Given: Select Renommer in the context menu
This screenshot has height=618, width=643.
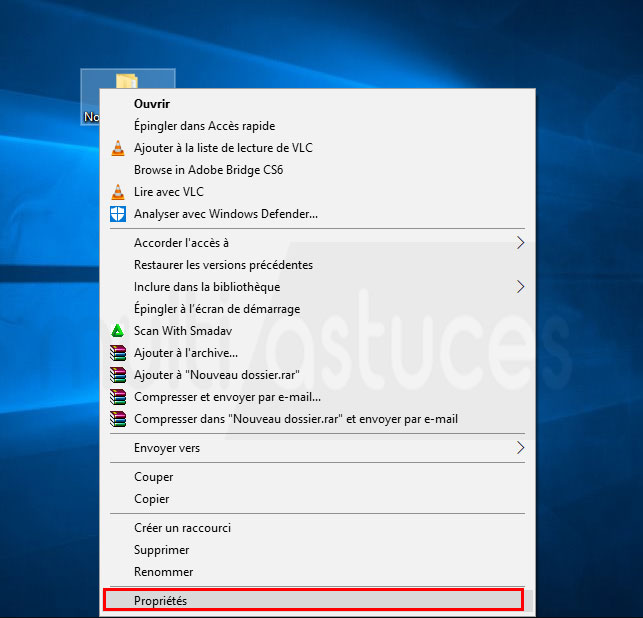Looking at the screenshot, I should coord(163,572).
